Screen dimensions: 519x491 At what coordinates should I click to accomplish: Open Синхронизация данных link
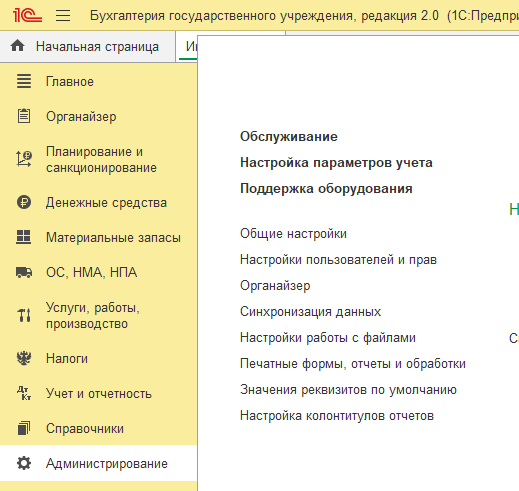(310, 311)
